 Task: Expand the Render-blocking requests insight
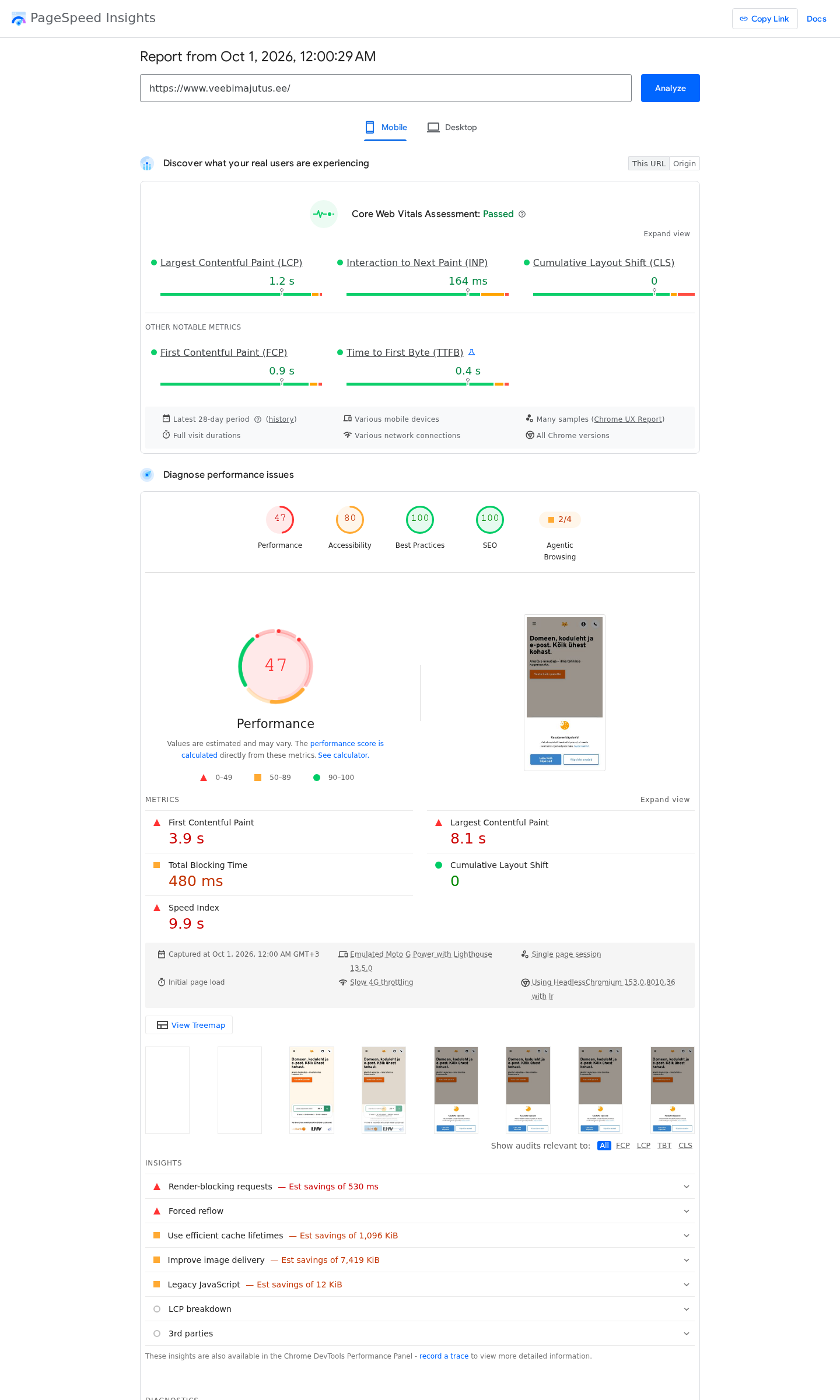pos(420,1186)
